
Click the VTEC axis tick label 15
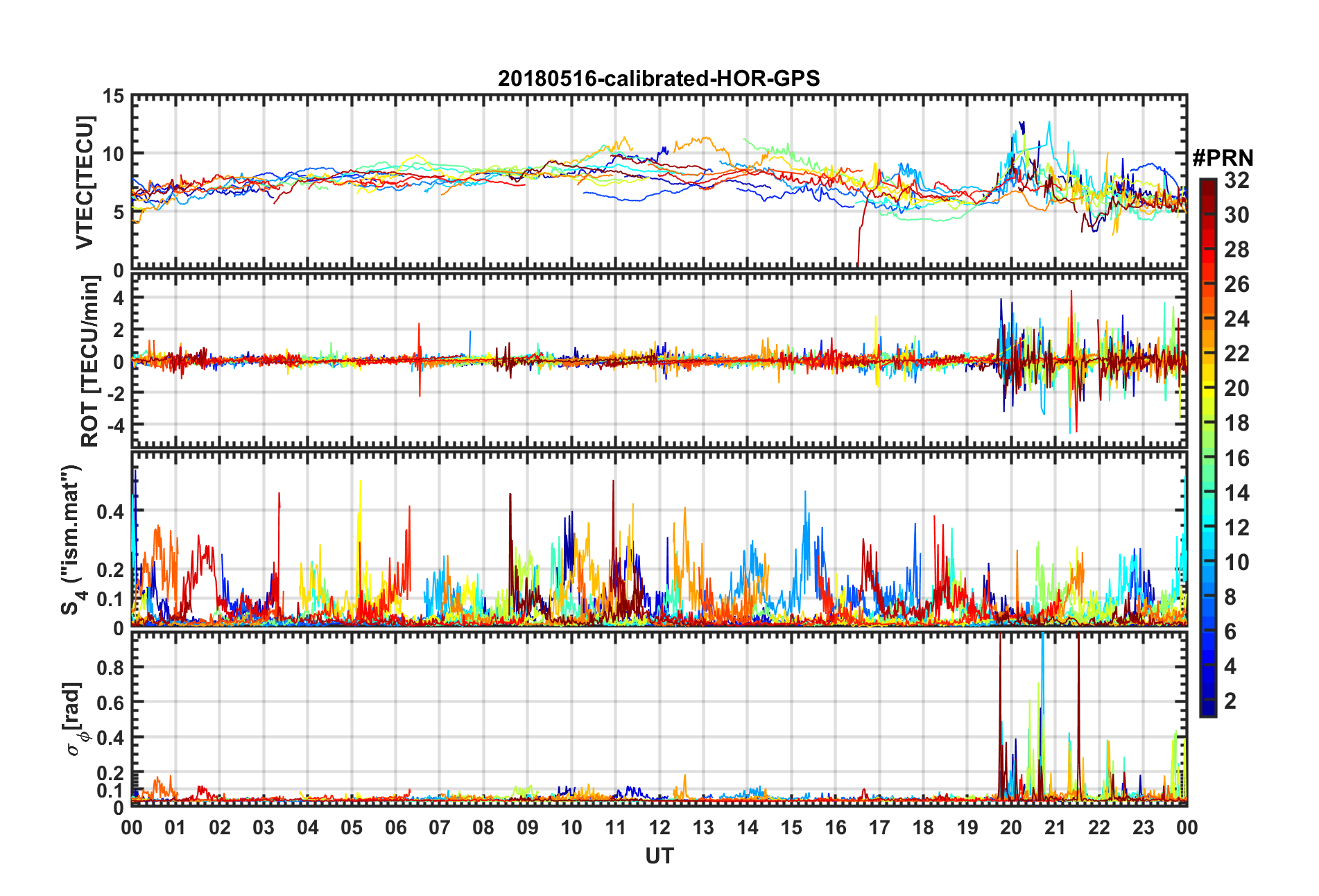[114, 96]
